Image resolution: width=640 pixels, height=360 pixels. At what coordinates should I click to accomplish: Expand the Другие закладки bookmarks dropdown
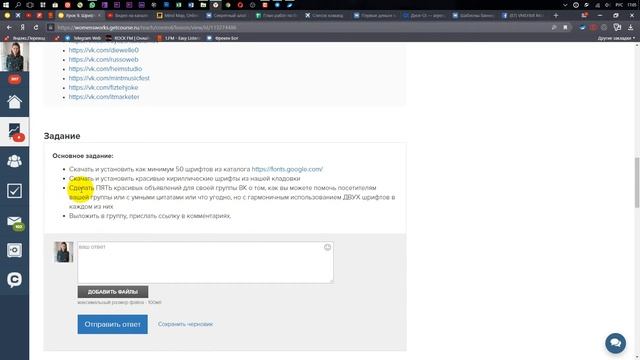point(616,38)
